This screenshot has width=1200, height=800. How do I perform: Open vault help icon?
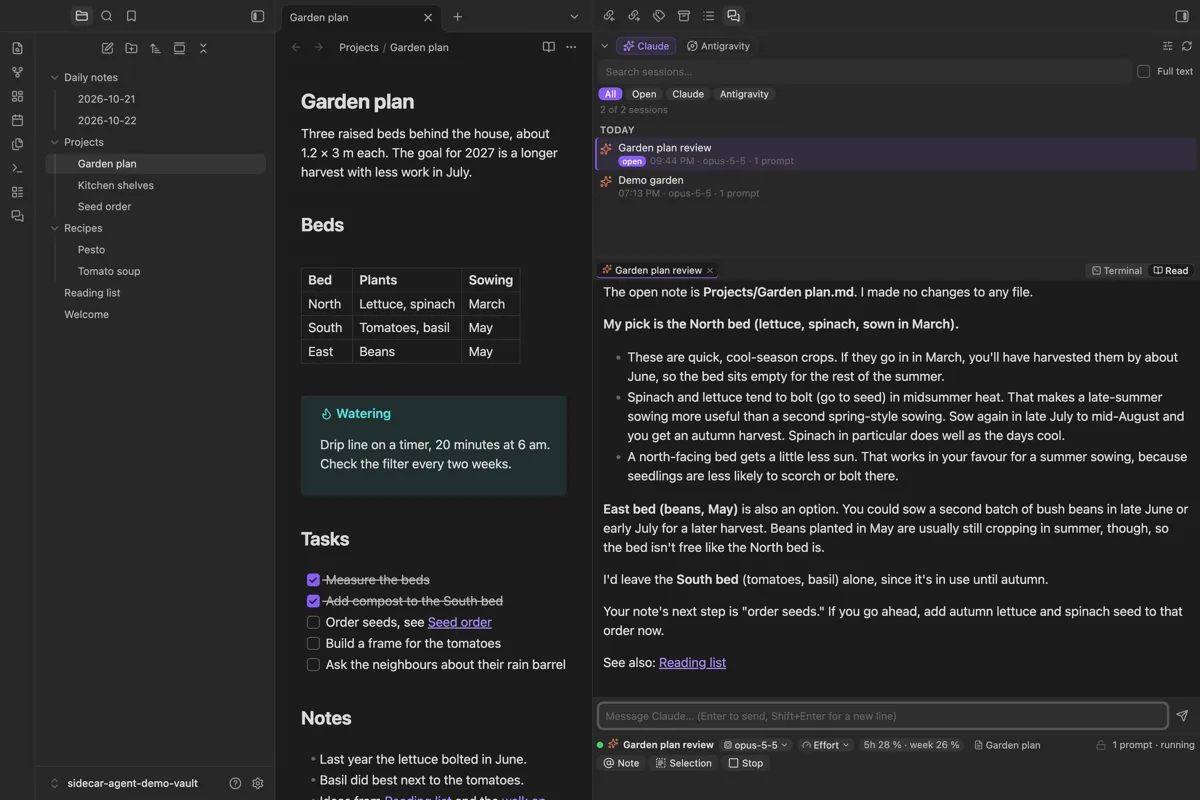point(235,783)
